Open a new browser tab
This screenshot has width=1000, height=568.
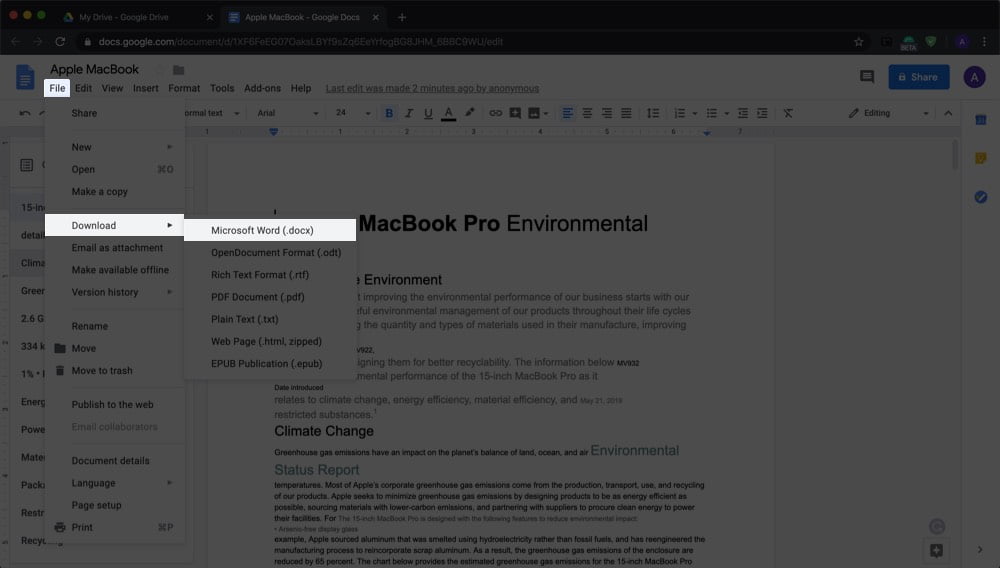coord(402,17)
